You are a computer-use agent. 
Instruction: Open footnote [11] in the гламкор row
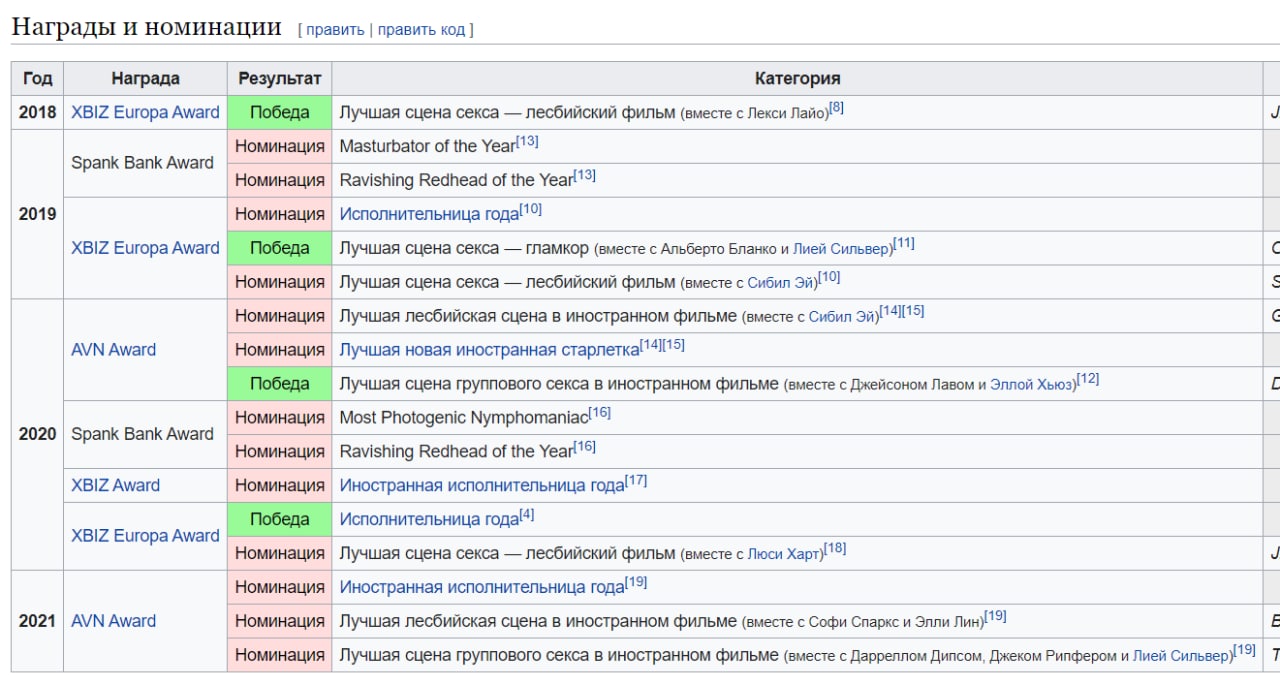pos(904,244)
